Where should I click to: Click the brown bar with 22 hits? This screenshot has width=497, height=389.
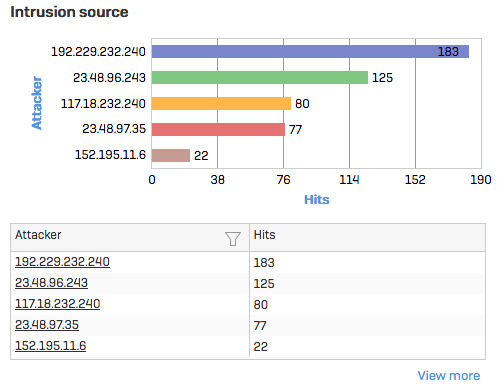pyautogui.click(x=171, y=155)
